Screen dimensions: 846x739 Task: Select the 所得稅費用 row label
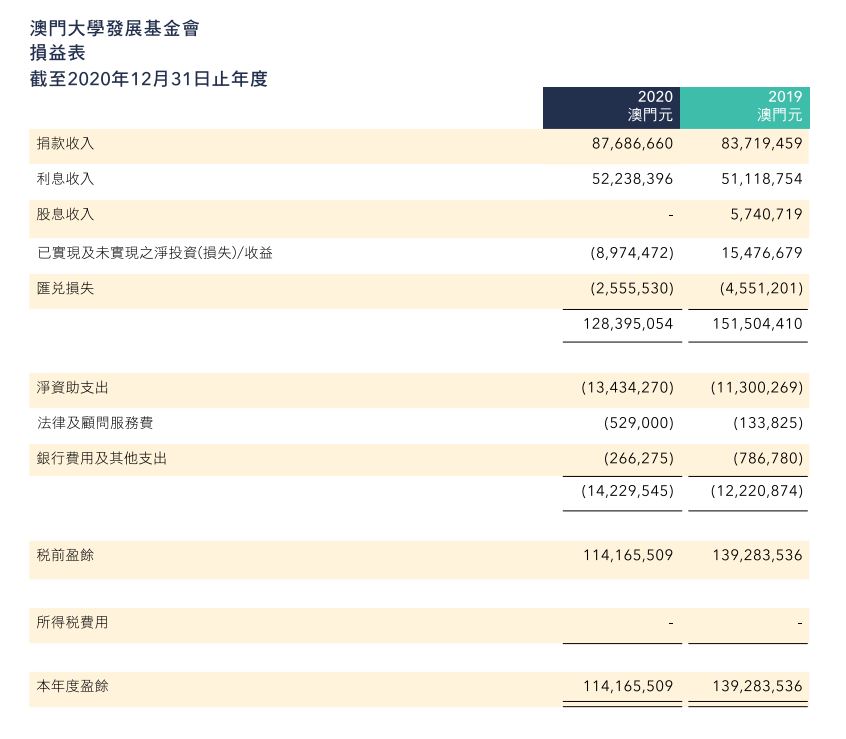[x=72, y=622]
